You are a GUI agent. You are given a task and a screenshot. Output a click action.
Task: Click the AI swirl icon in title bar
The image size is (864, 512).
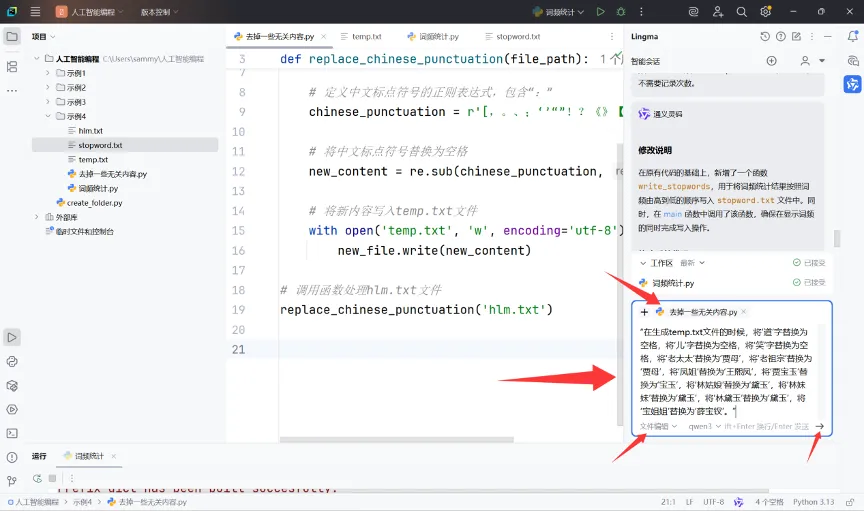(x=694, y=12)
